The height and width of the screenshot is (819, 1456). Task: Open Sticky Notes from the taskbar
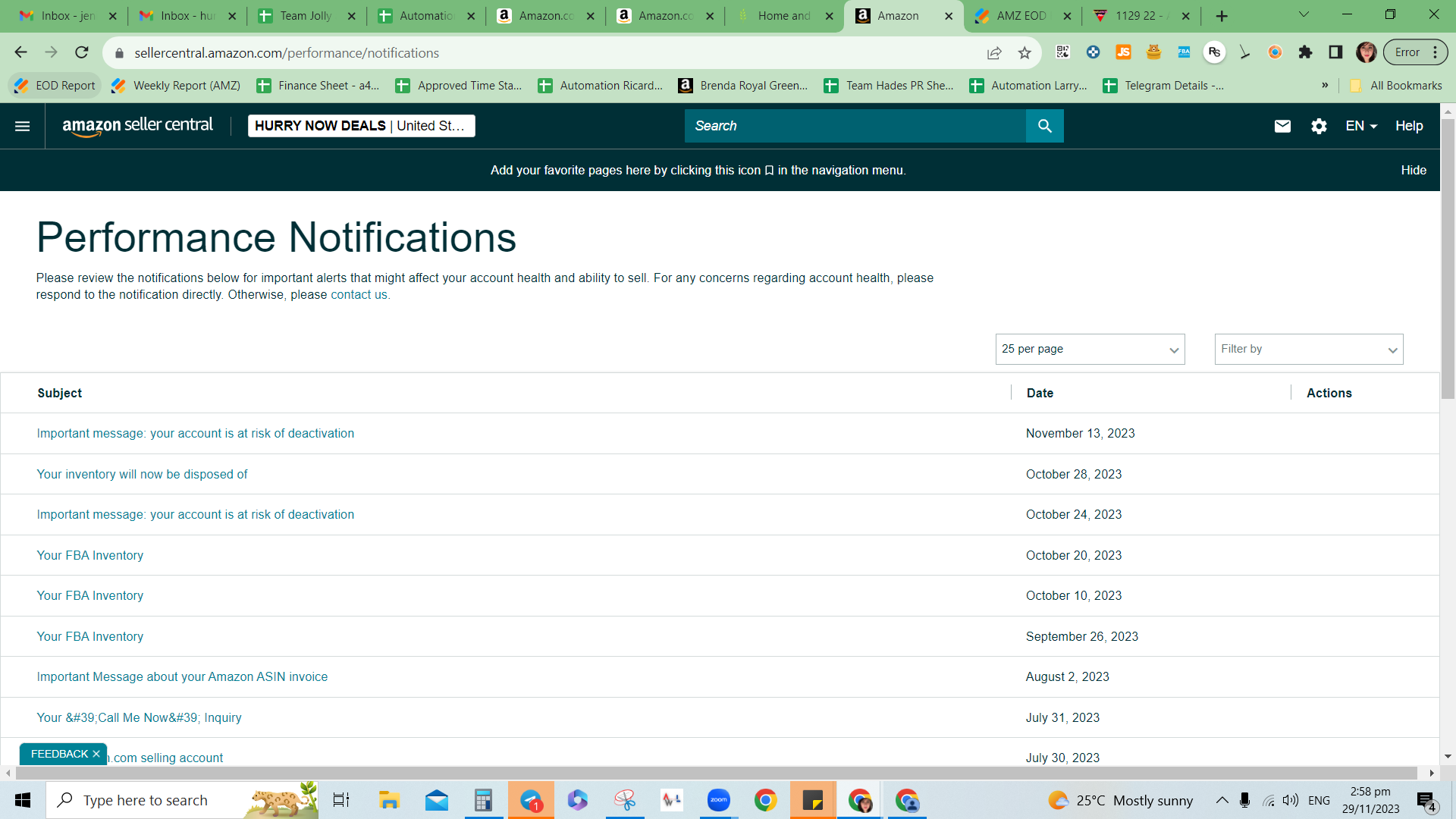tap(813, 800)
